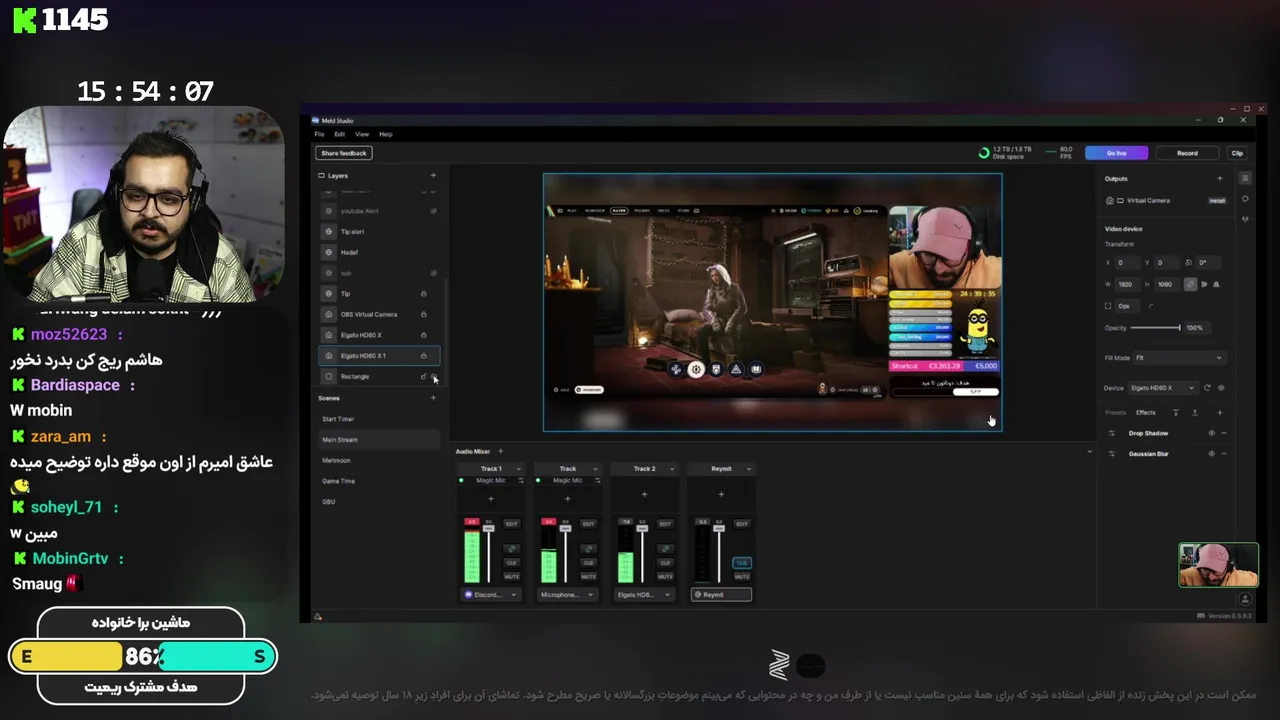1280x720 pixels.
Task: Switch to the Presets tab
Action: pyautogui.click(x=1116, y=412)
